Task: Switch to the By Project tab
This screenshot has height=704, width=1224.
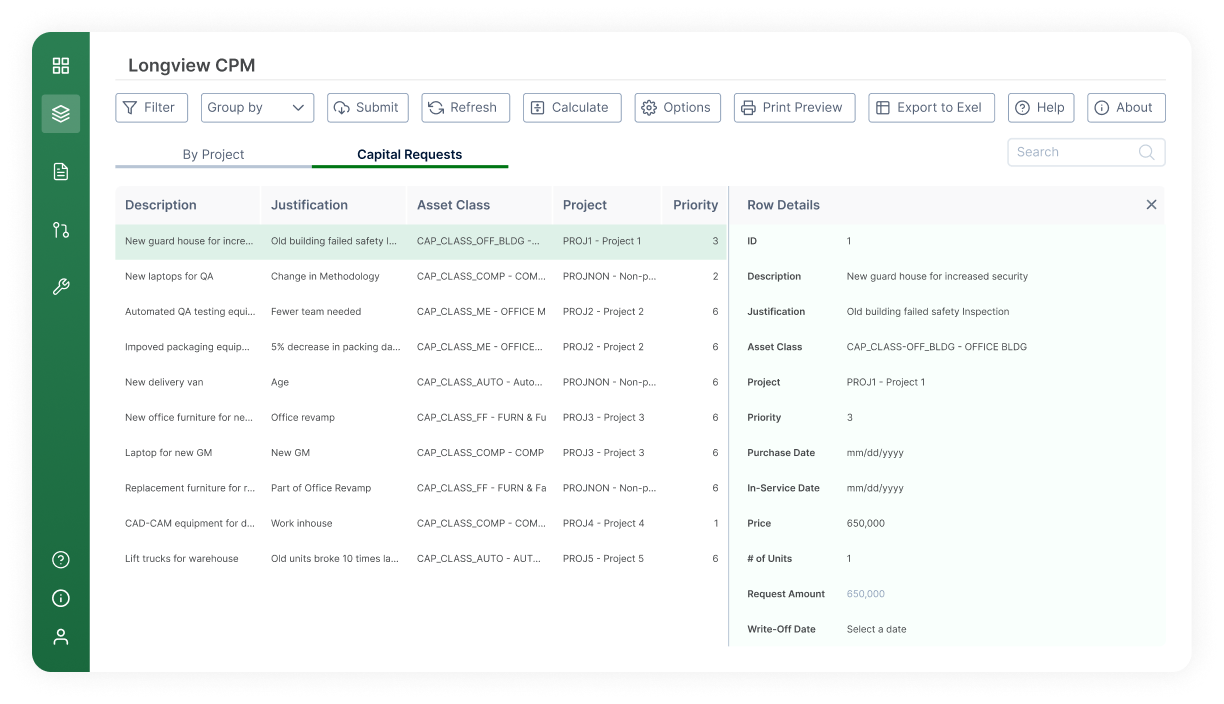Action: point(213,155)
